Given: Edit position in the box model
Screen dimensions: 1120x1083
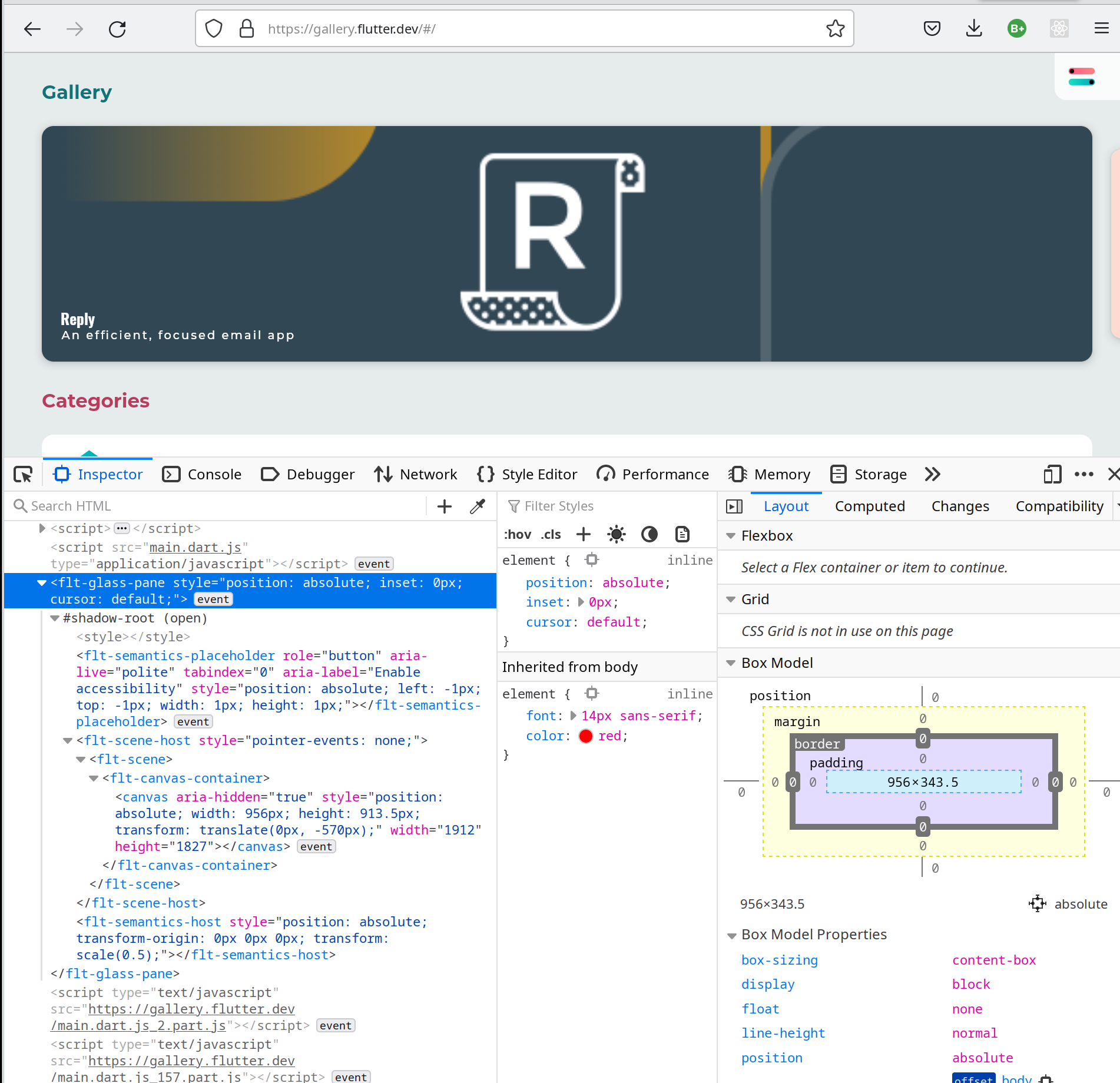Looking at the screenshot, I should (1037, 903).
